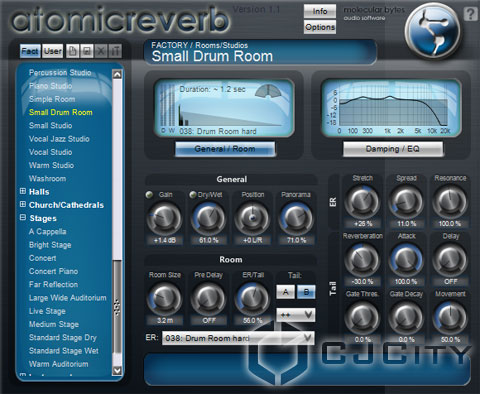Click the new preset page icon
Viewport: 480px width, 394px height.
72,51
